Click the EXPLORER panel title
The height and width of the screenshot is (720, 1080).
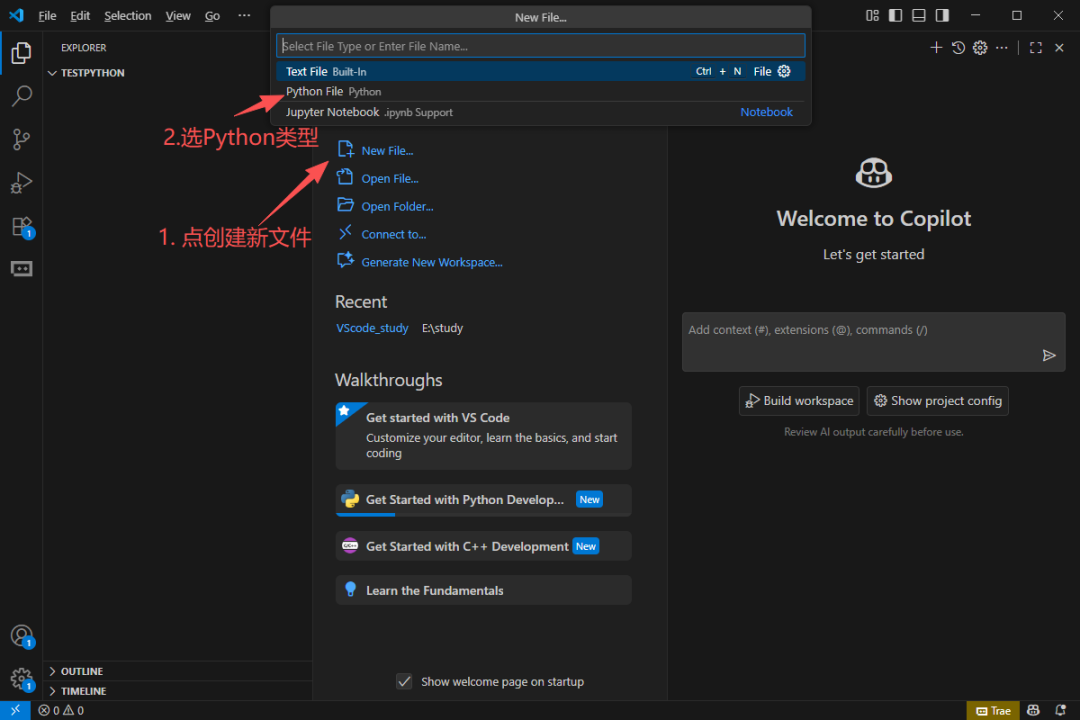tap(83, 48)
